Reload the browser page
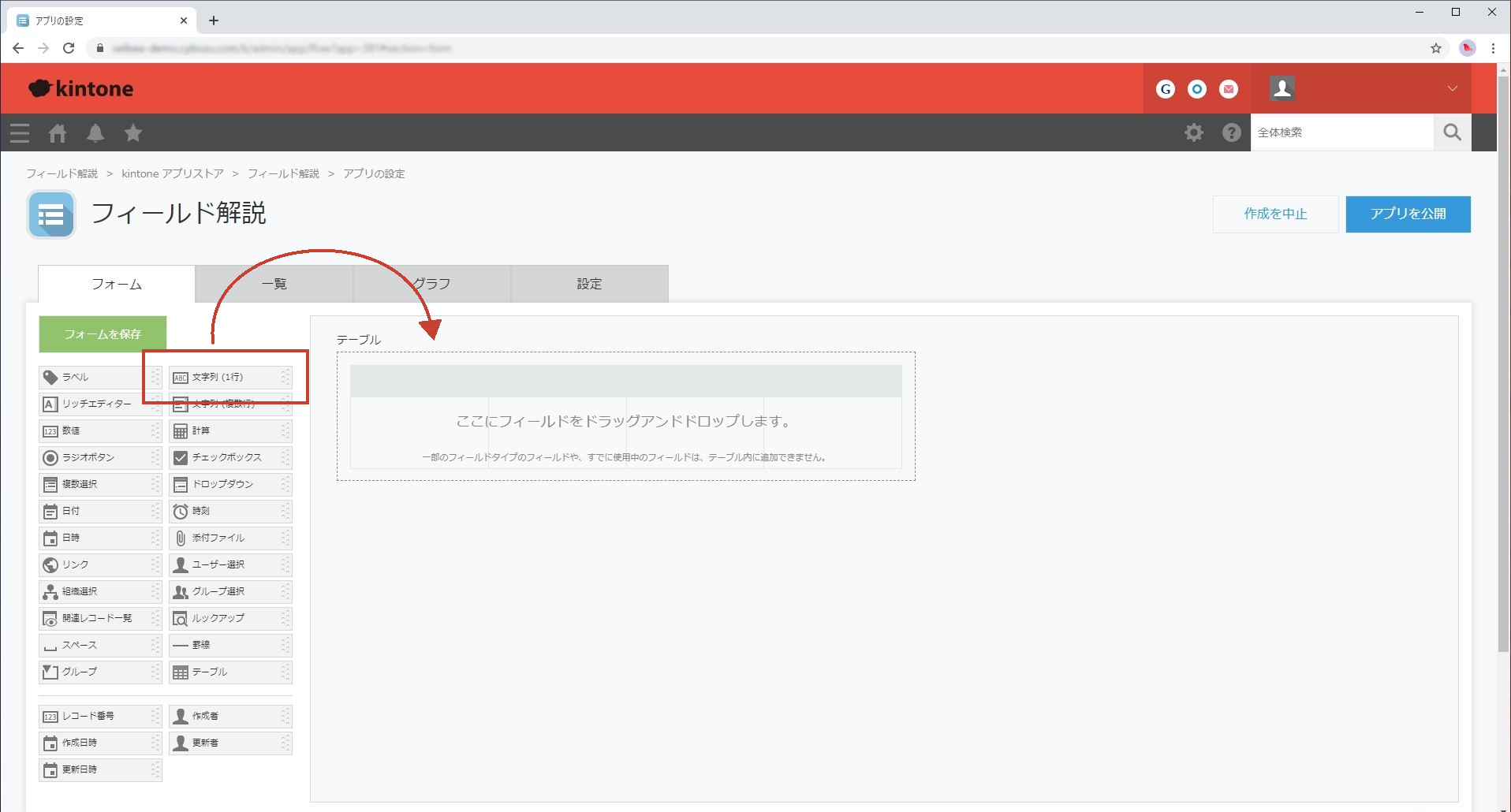This screenshot has height=812, width=1511. coord(69,48)
